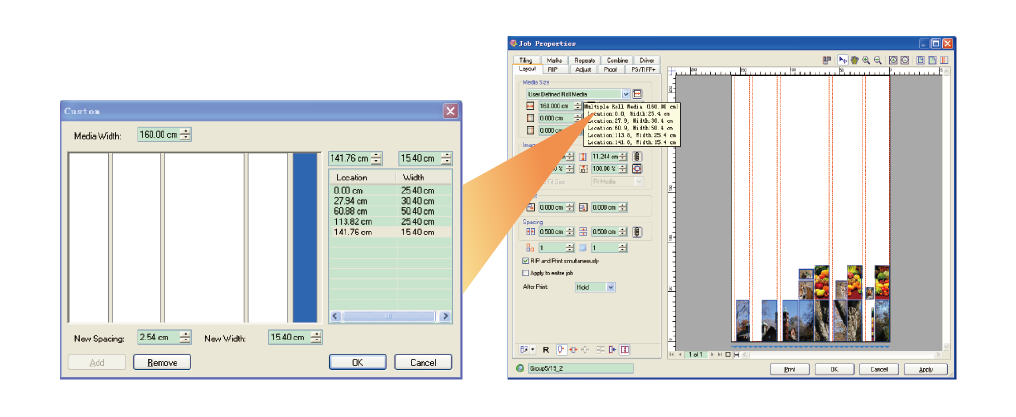Switch to the Marks tab

click(555, 60)
